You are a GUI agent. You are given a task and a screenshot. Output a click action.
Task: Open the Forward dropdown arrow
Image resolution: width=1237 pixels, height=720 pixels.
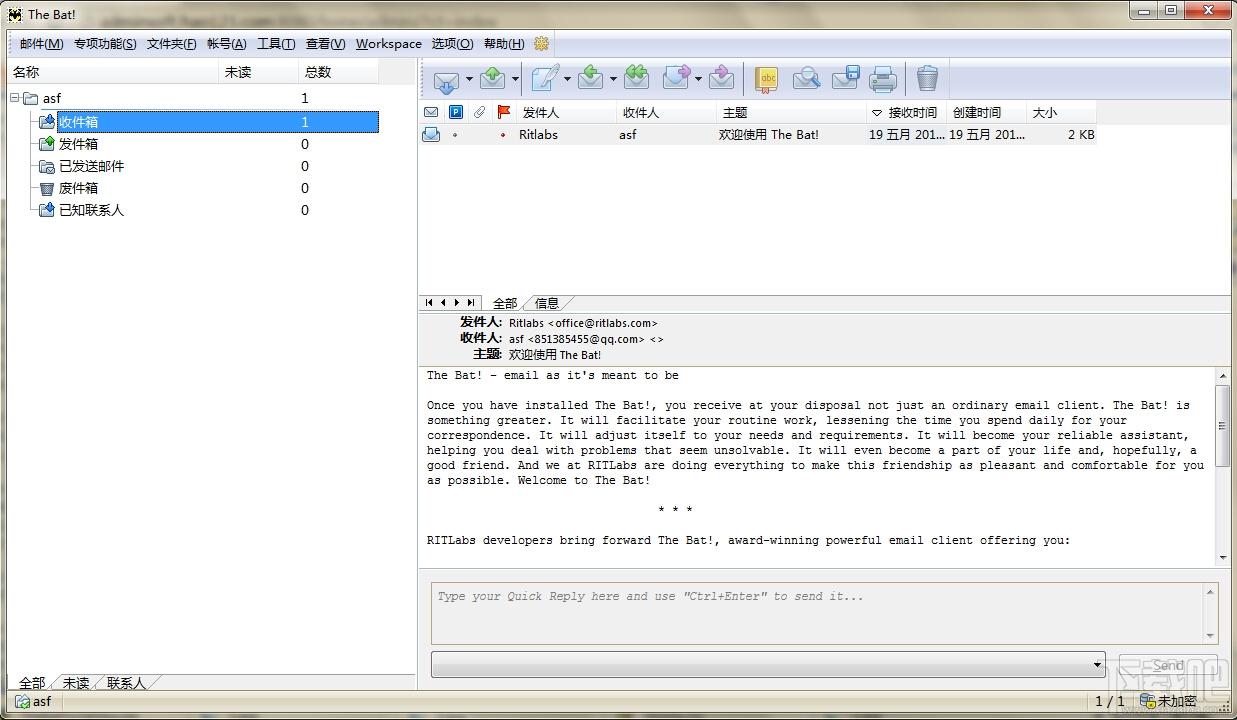pos(698,79)
